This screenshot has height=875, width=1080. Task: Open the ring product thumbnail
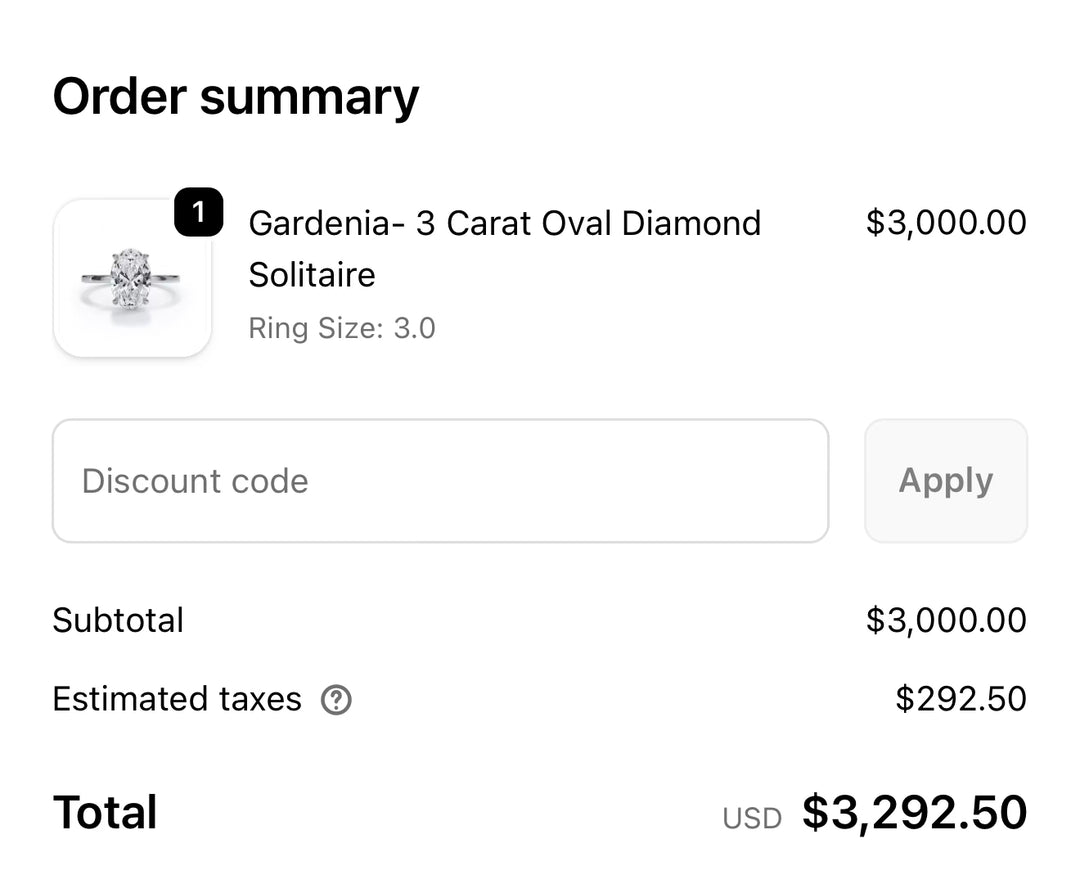pos(132,278)
